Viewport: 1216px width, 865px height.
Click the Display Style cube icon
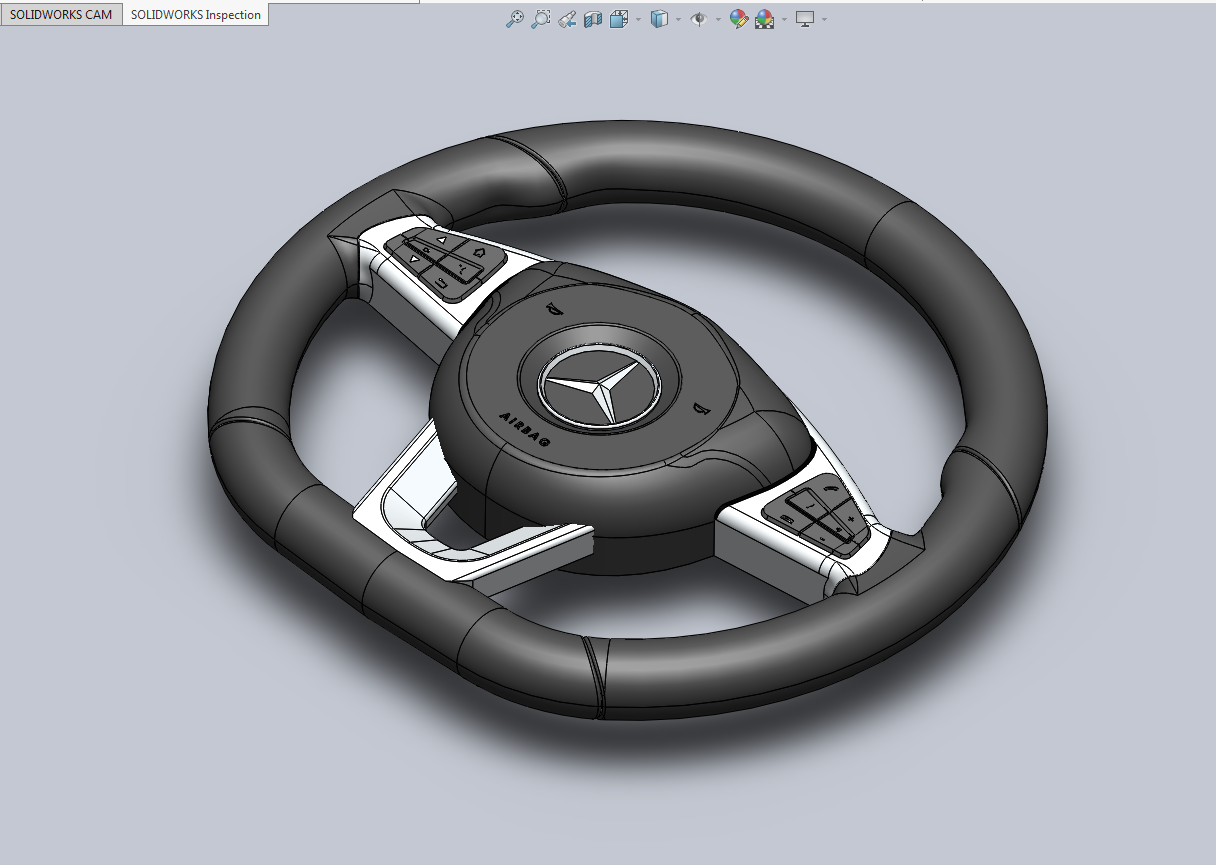pos(659,18)
